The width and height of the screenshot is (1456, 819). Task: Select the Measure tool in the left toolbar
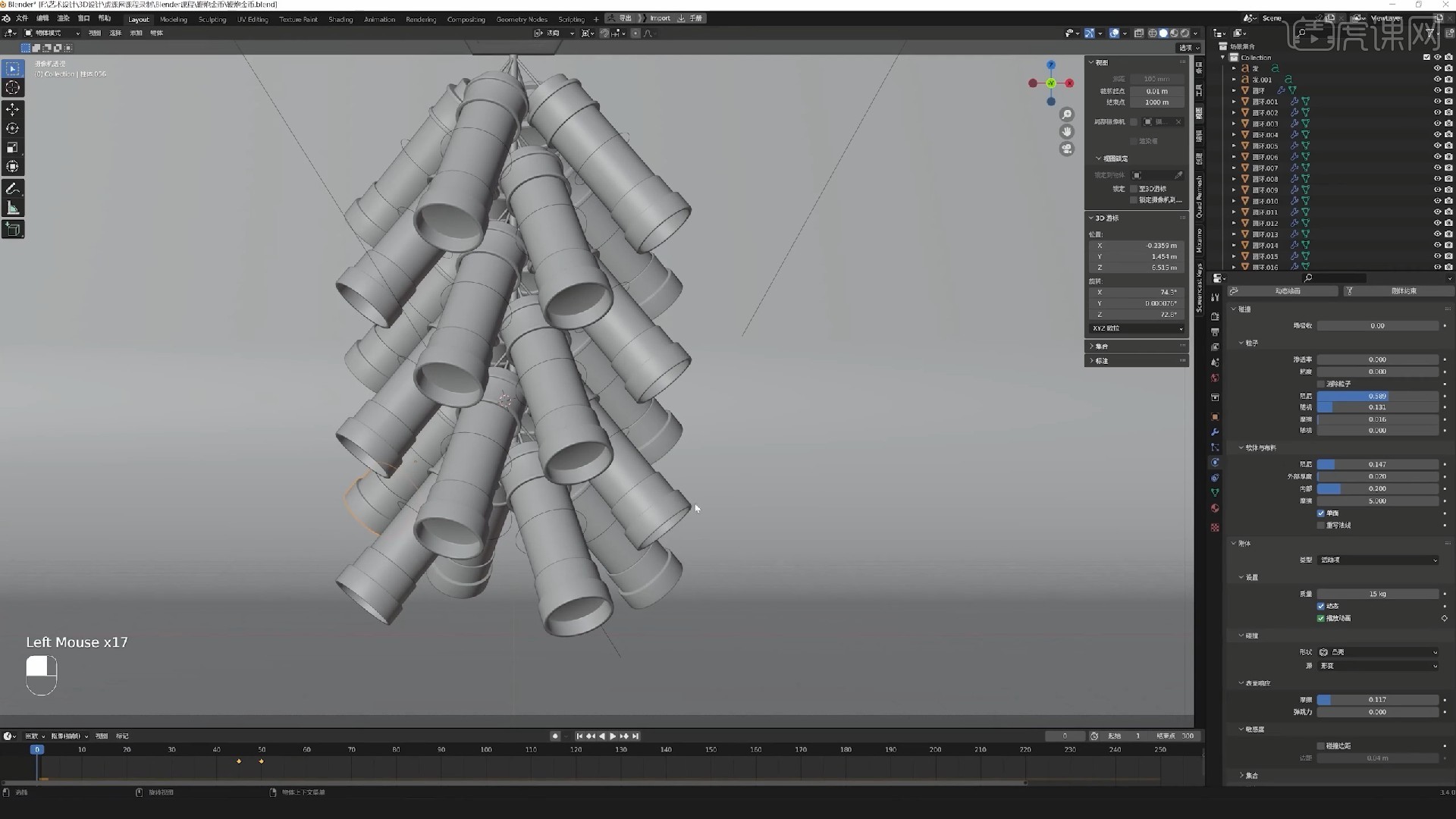point(13,208)
